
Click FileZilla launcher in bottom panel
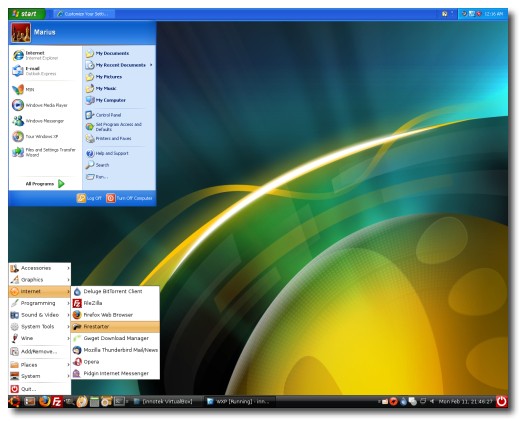[57, 401]
